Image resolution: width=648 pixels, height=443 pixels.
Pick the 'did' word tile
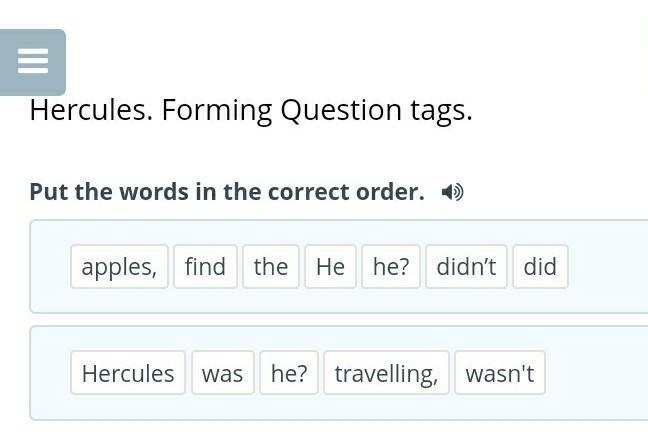point(540,267)
